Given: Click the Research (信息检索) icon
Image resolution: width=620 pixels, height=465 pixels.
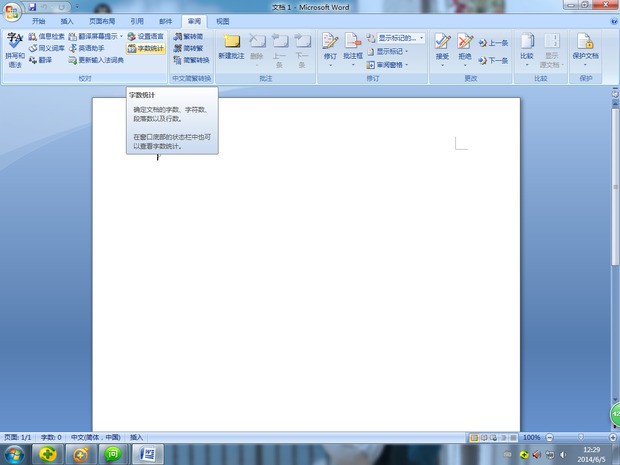Looking at the screenshot, I should click(x=46, y=36).
